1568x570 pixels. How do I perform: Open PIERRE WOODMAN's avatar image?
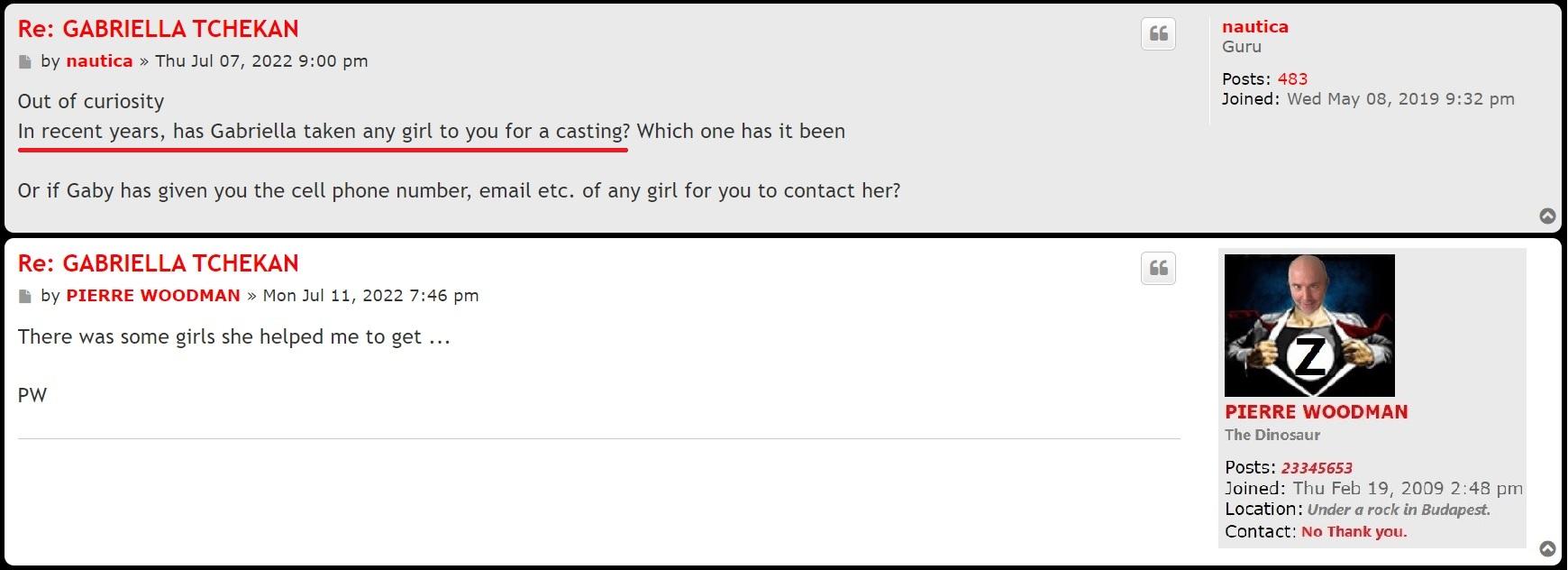1309,326
